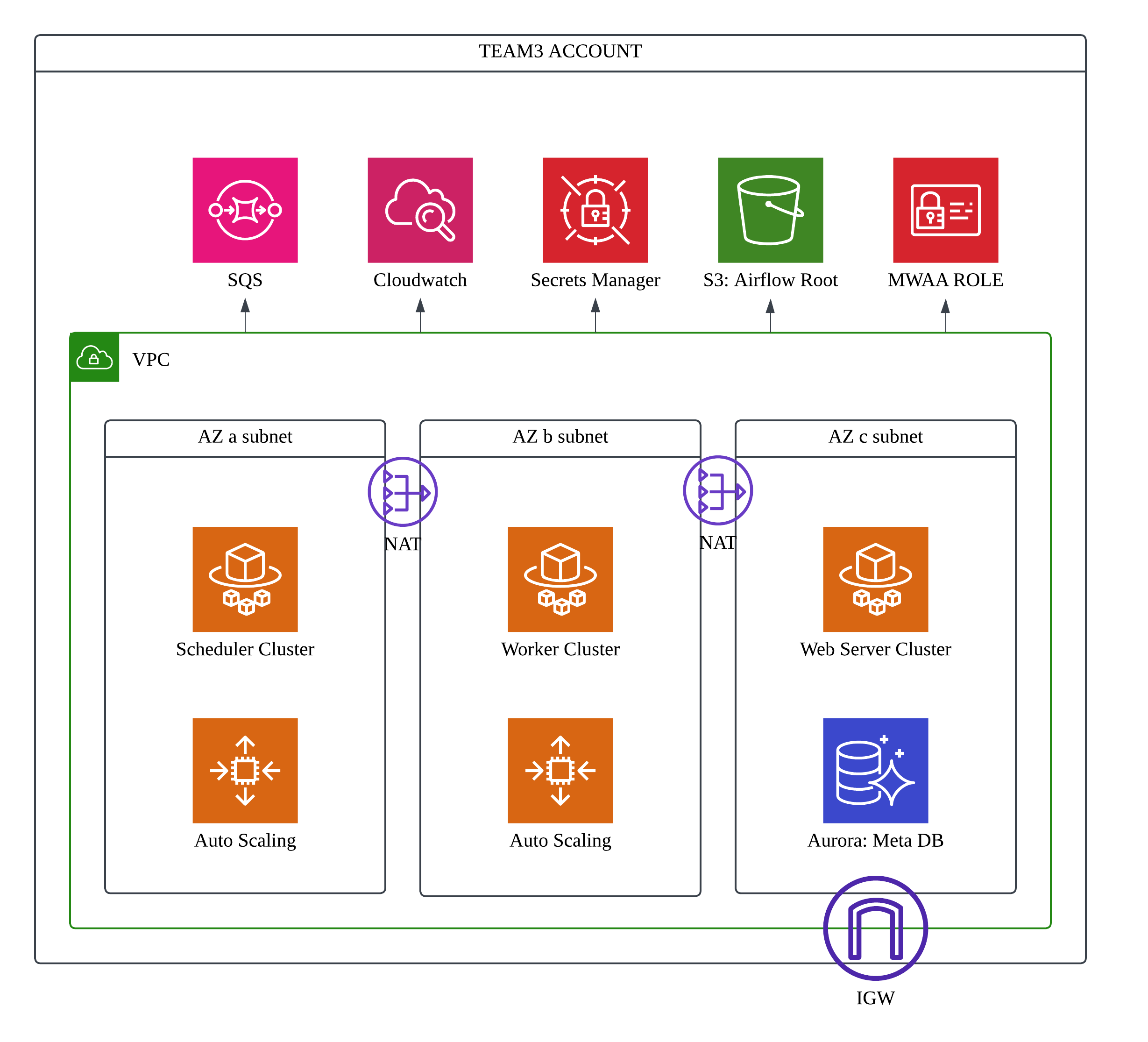The height and width of the screenshot is (1042, 1148).
Task: Click the AZ a subnet header label
Action: pyautogui.click(x=245, y=437)
